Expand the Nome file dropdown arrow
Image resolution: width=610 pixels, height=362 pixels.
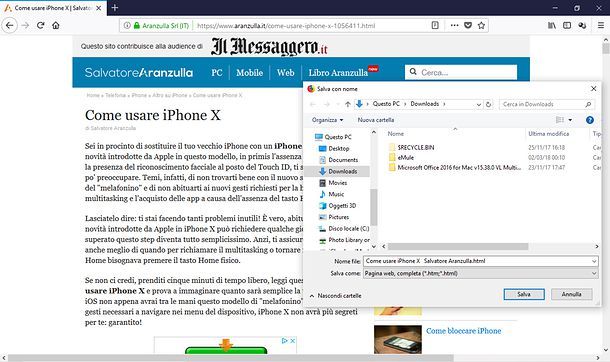tap(594, 261)
